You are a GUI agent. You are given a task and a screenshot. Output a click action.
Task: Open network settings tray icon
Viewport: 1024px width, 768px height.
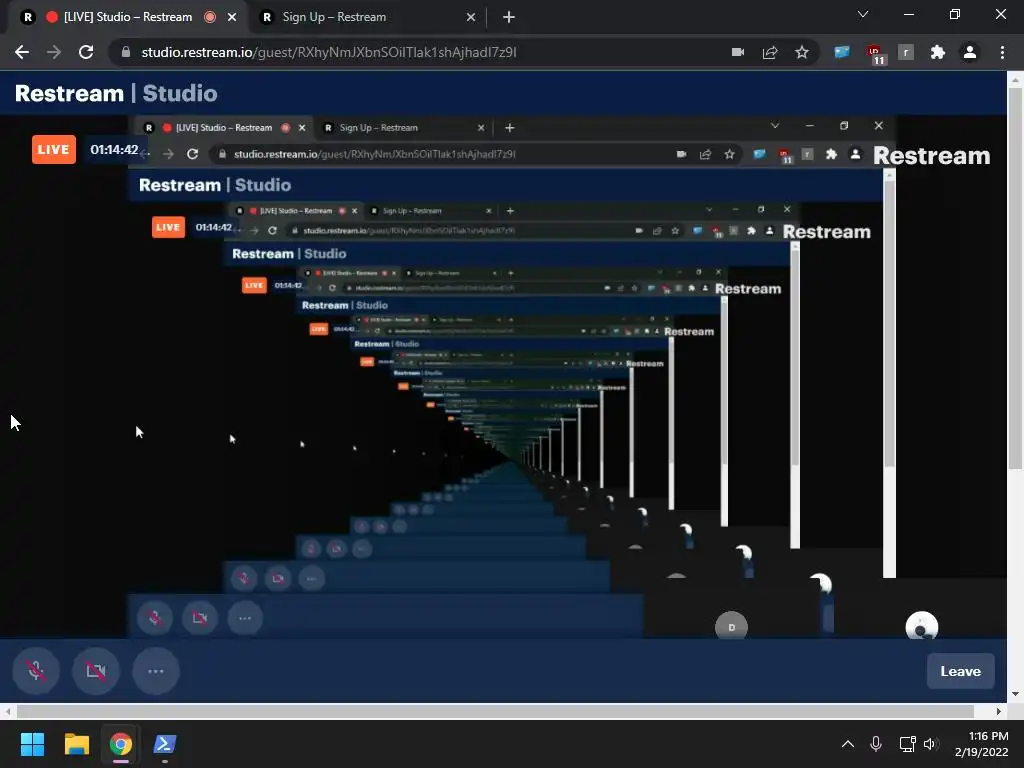907,744
